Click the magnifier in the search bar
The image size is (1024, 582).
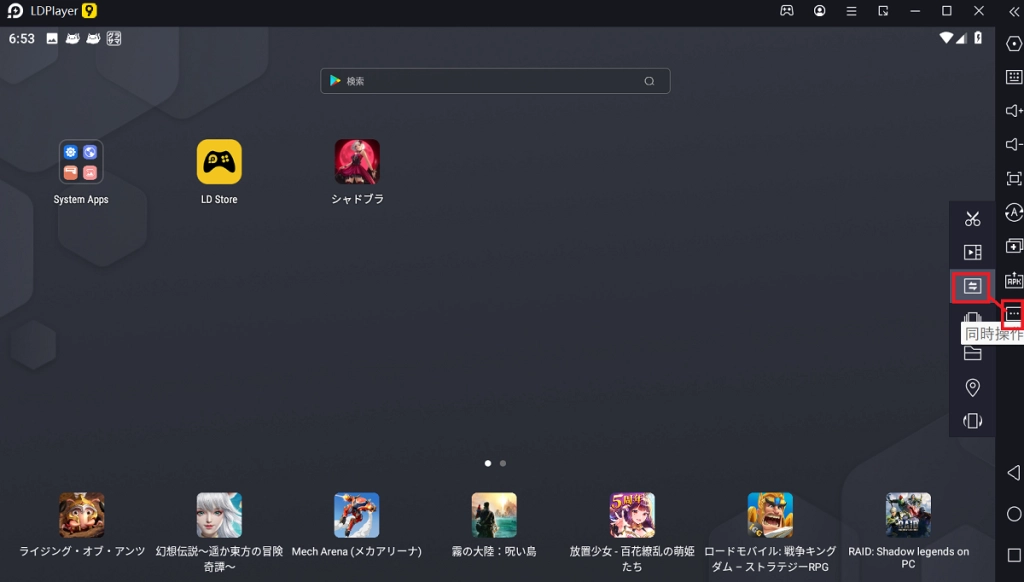coord(649,81)
